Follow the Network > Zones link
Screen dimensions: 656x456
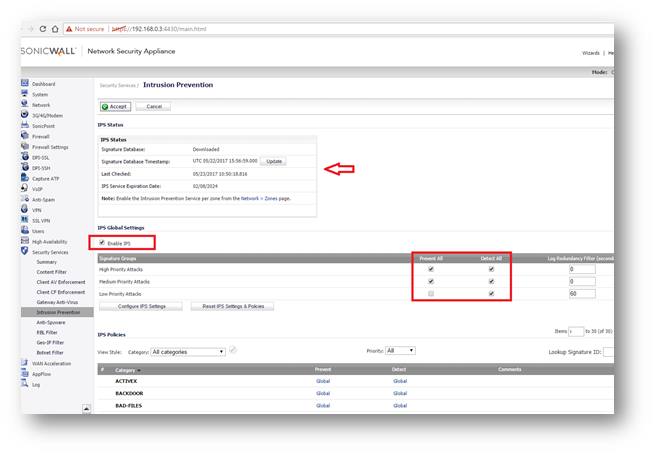tap(259, 198)
